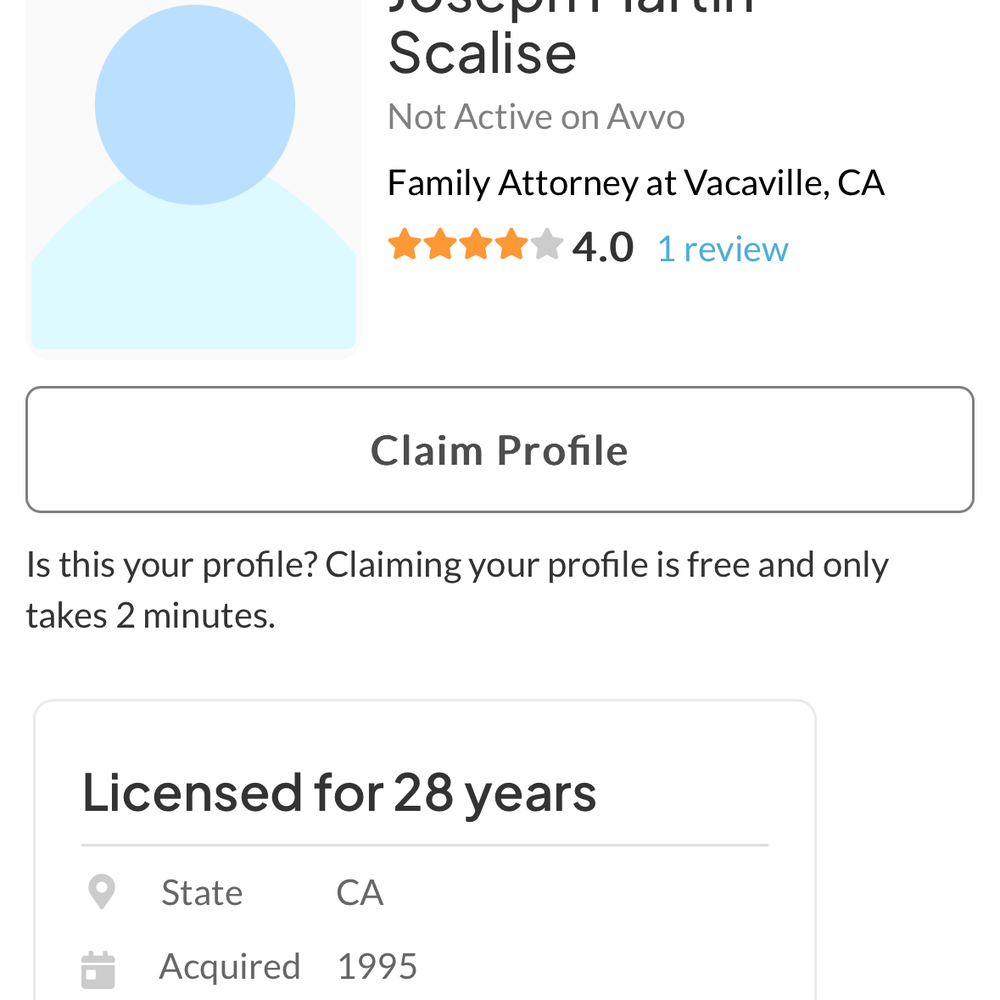Click the Acquired year 1995
Viewport: 1000px width, 1000px height.
tap(377, 965)
